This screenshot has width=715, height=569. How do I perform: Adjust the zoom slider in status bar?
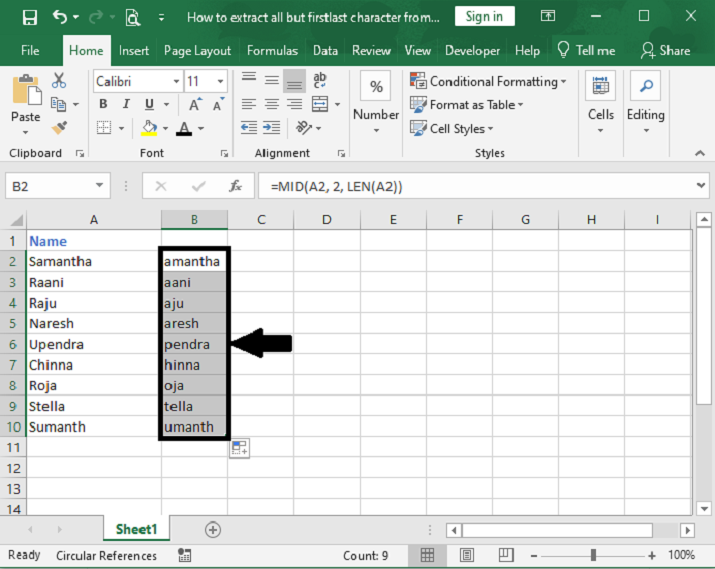pos(594,555)
